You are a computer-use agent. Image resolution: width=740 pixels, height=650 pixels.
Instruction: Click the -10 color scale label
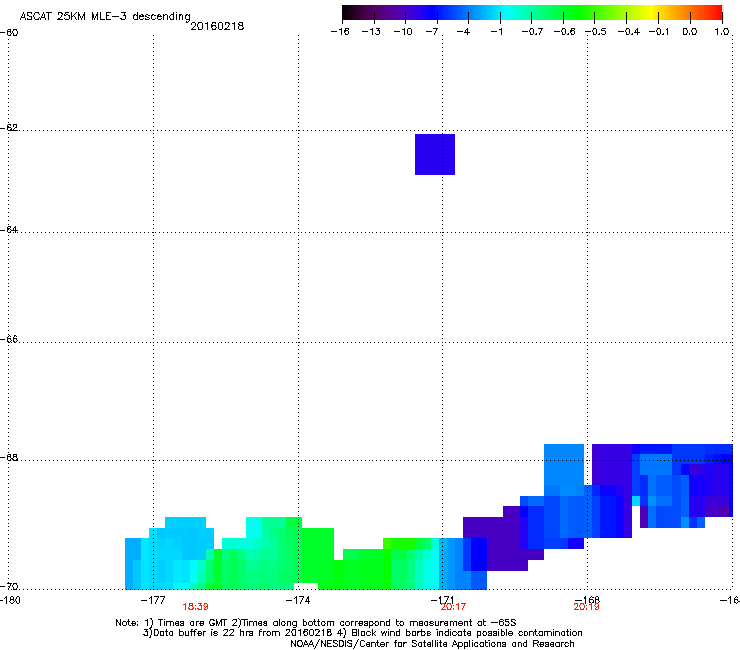403,32
